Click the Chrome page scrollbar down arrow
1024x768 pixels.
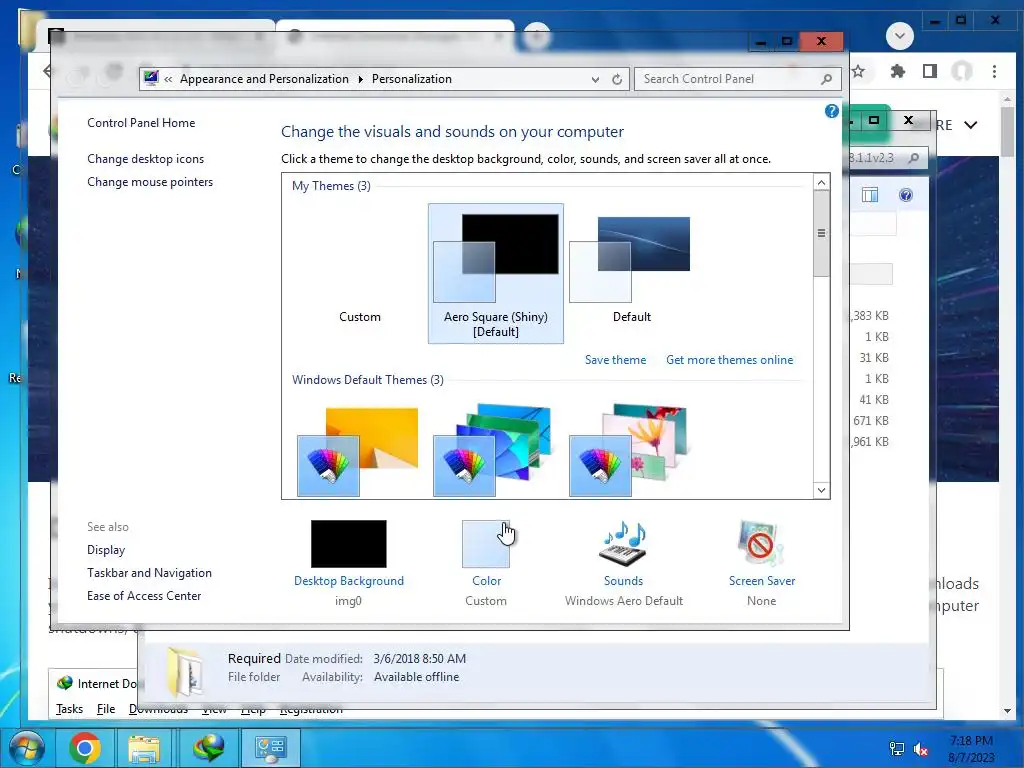1007,711
